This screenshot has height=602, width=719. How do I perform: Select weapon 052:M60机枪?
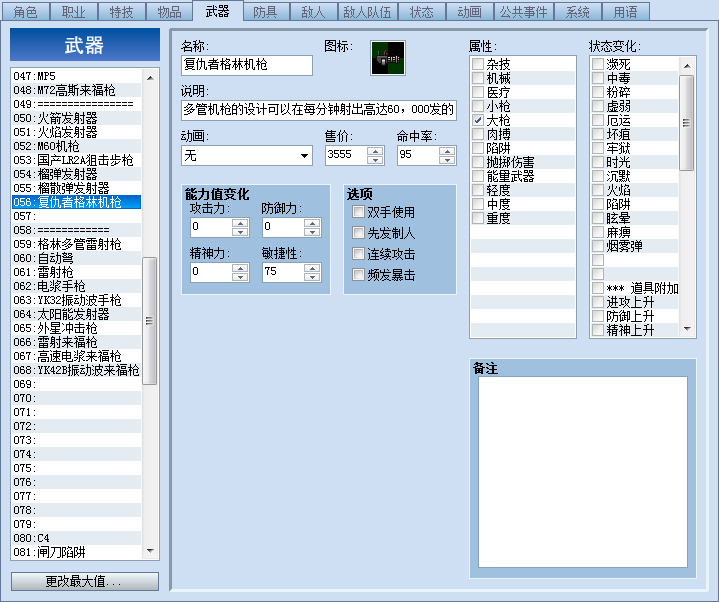77,146
